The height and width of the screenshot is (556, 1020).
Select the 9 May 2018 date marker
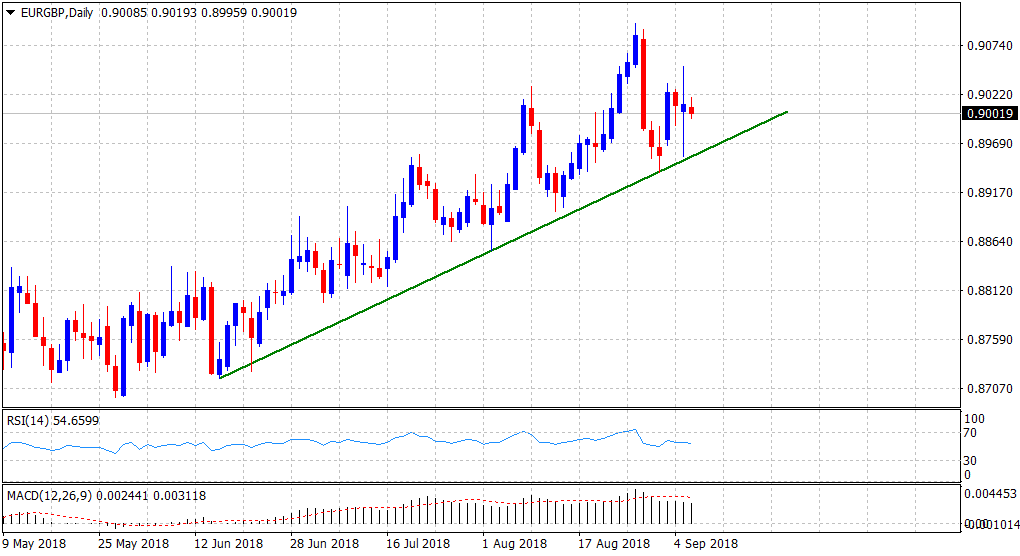tap(35, 544)
